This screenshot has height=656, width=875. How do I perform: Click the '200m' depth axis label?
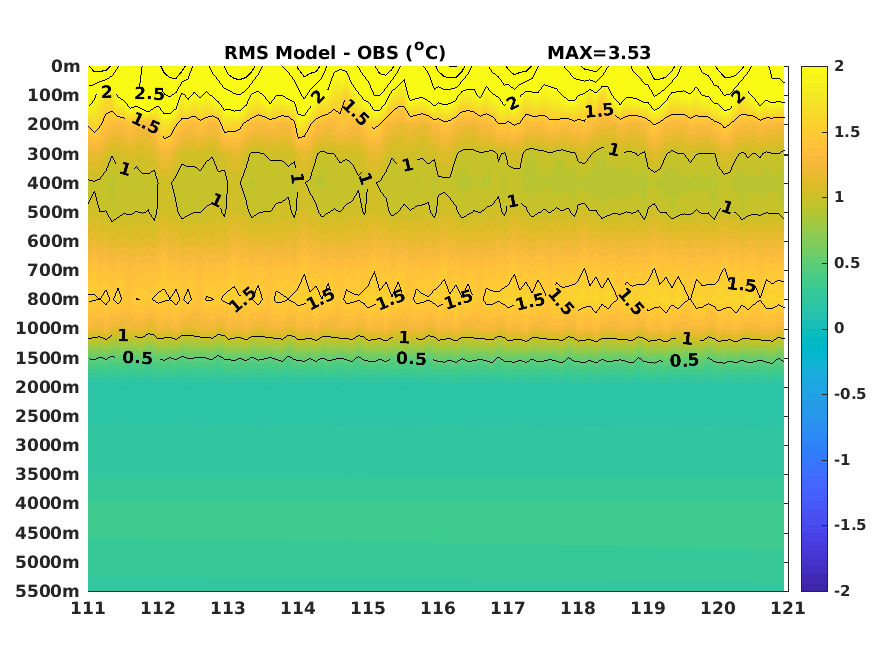(x=54, y=124)
